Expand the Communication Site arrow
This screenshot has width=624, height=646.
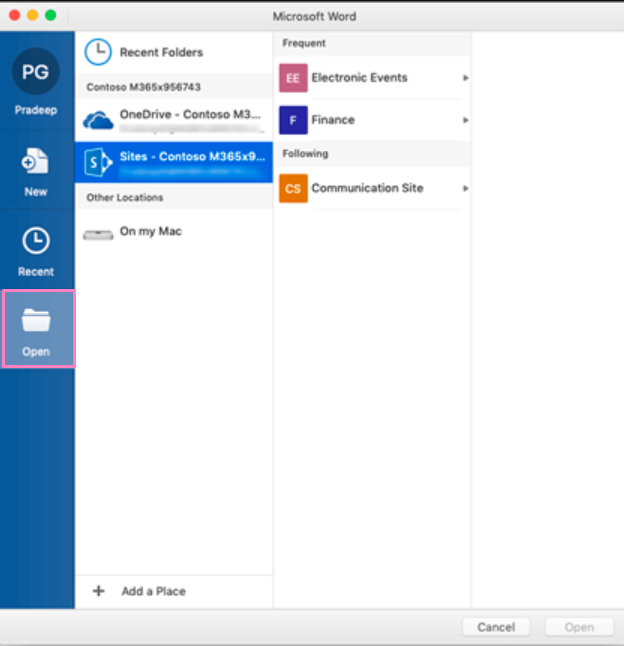click(465, 188)
